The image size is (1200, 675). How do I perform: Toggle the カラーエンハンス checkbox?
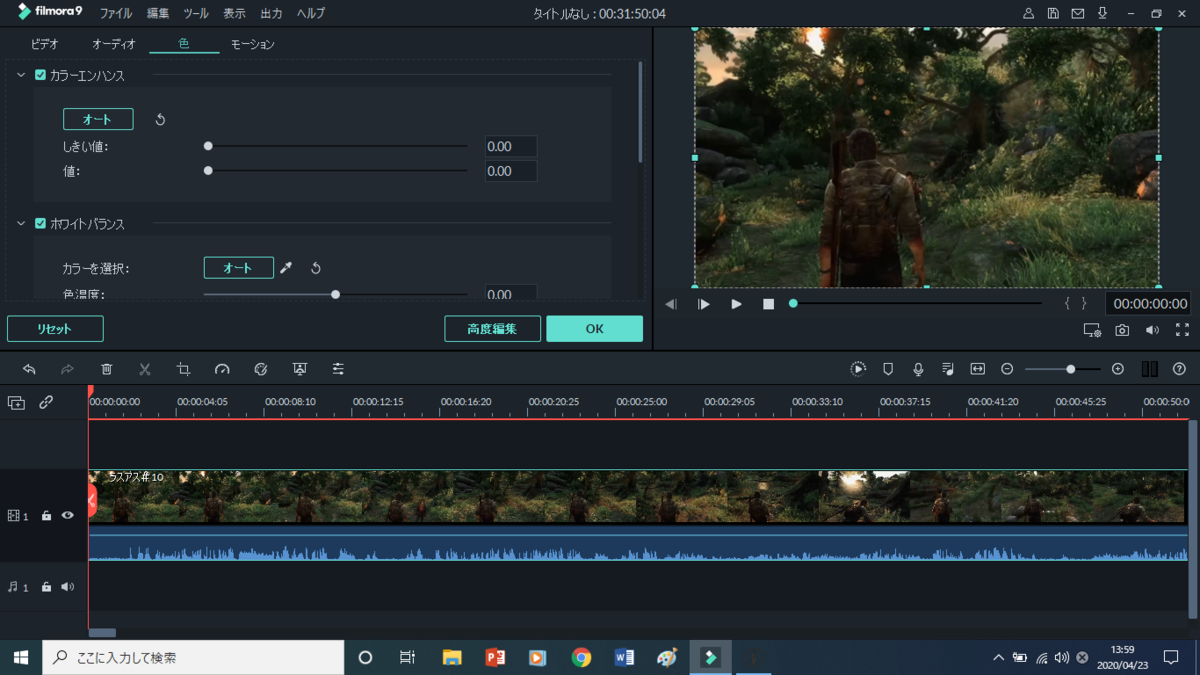coord(40,75)
